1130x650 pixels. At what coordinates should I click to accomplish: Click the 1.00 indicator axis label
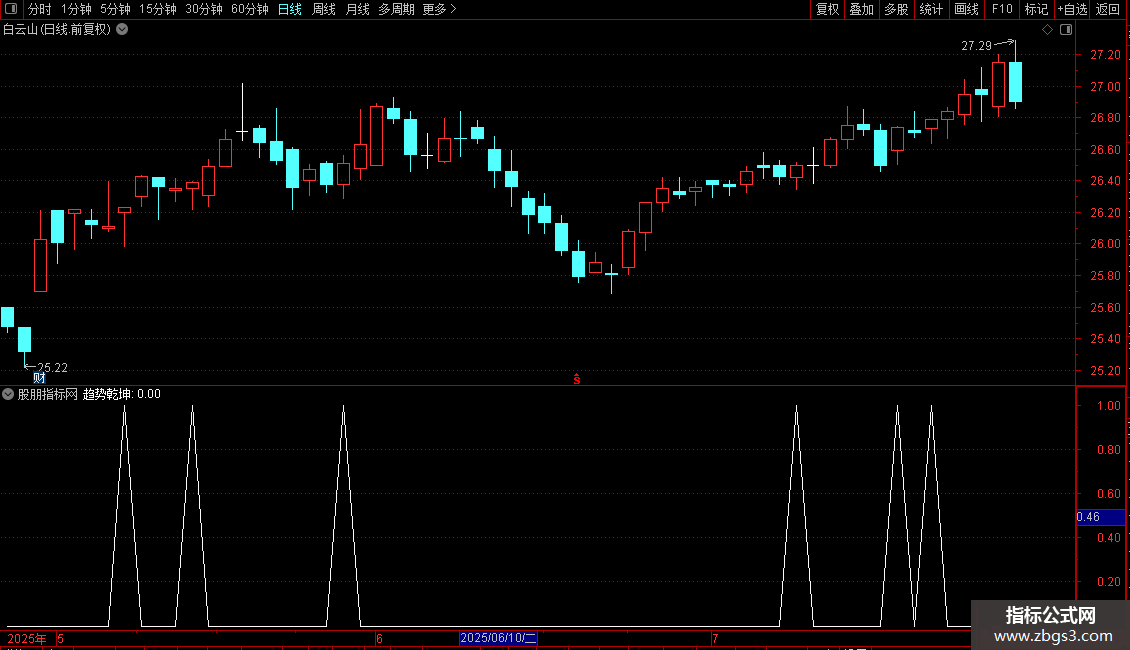click(x=1108, y=406)
